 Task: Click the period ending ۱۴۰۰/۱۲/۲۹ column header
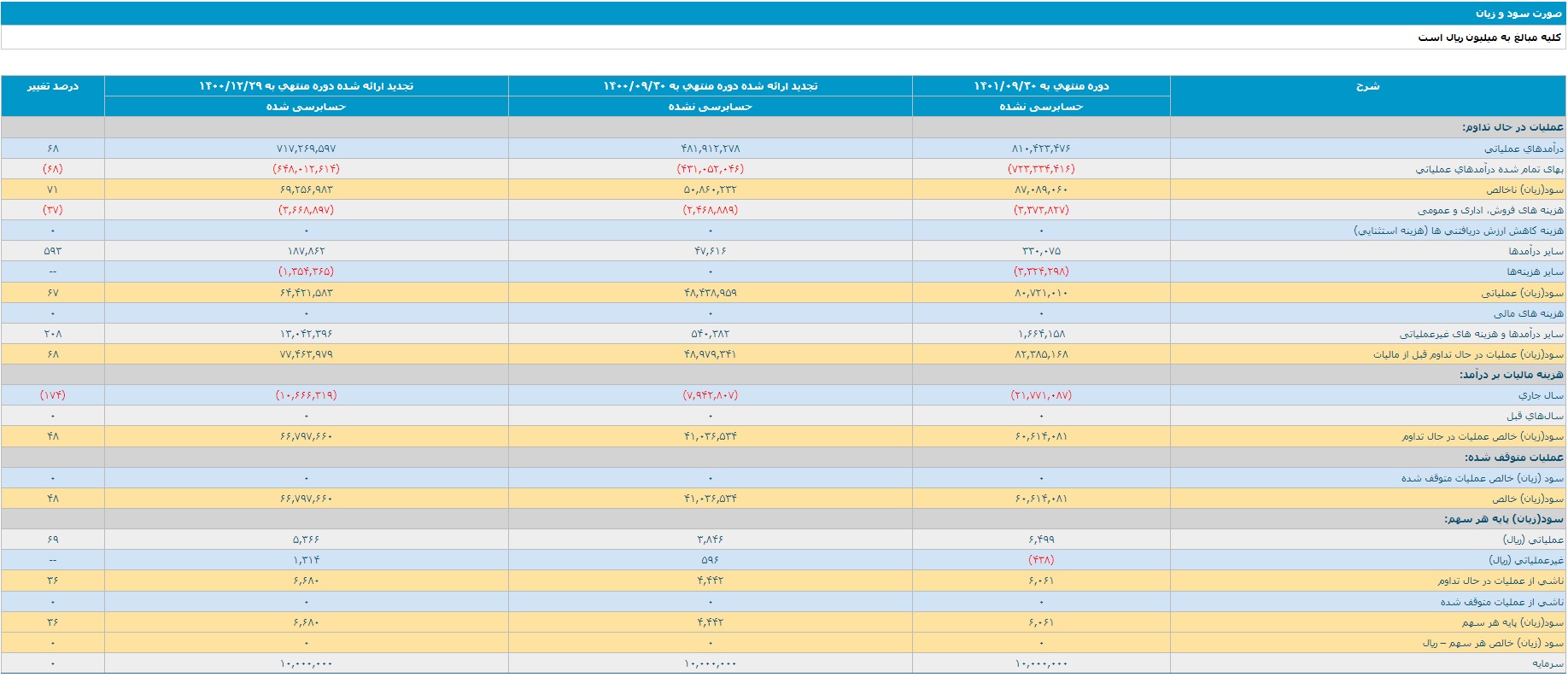tap(306, 86)
